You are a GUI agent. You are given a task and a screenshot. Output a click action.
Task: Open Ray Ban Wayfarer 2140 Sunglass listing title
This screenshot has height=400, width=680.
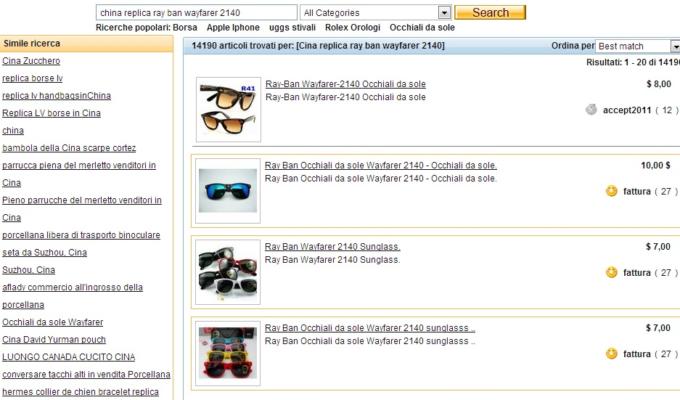point(332,246)
